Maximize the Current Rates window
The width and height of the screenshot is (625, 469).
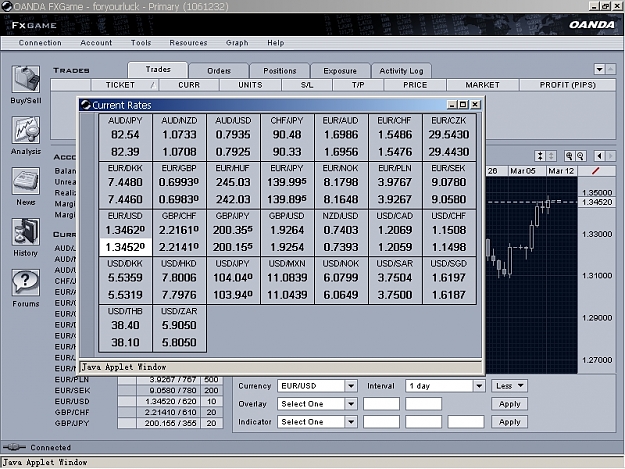463,105
